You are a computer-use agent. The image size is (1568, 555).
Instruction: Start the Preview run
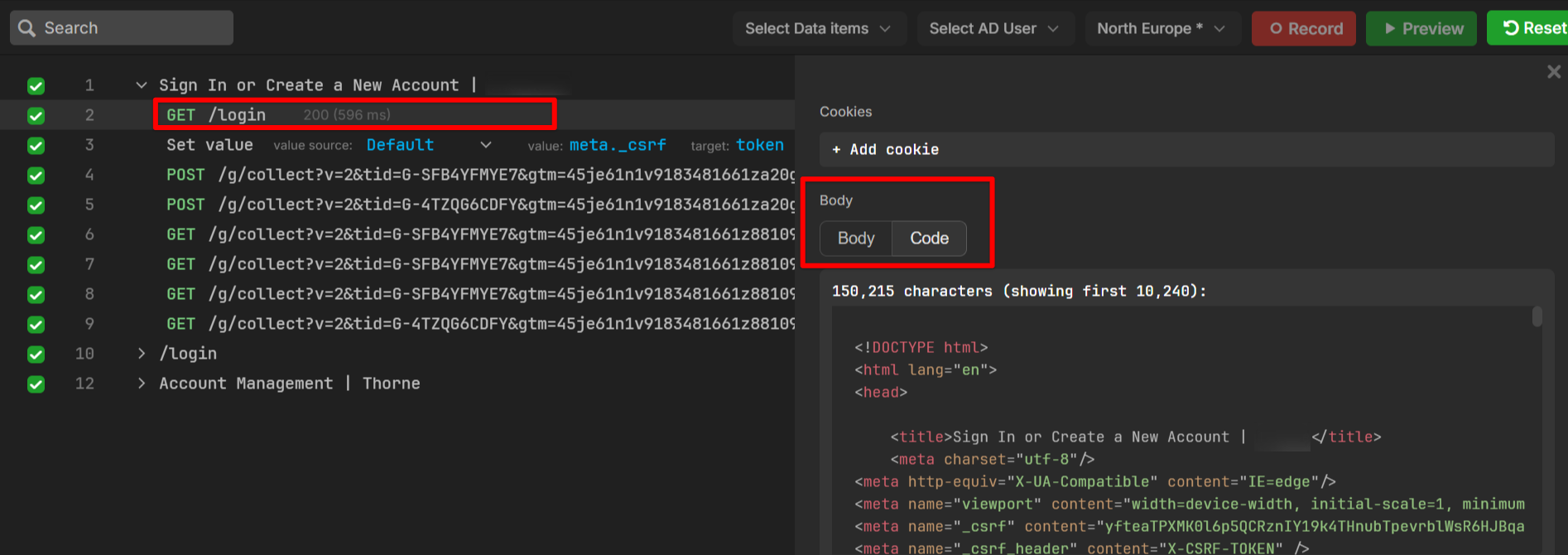pyautogui.click(x=1421, y=28)
